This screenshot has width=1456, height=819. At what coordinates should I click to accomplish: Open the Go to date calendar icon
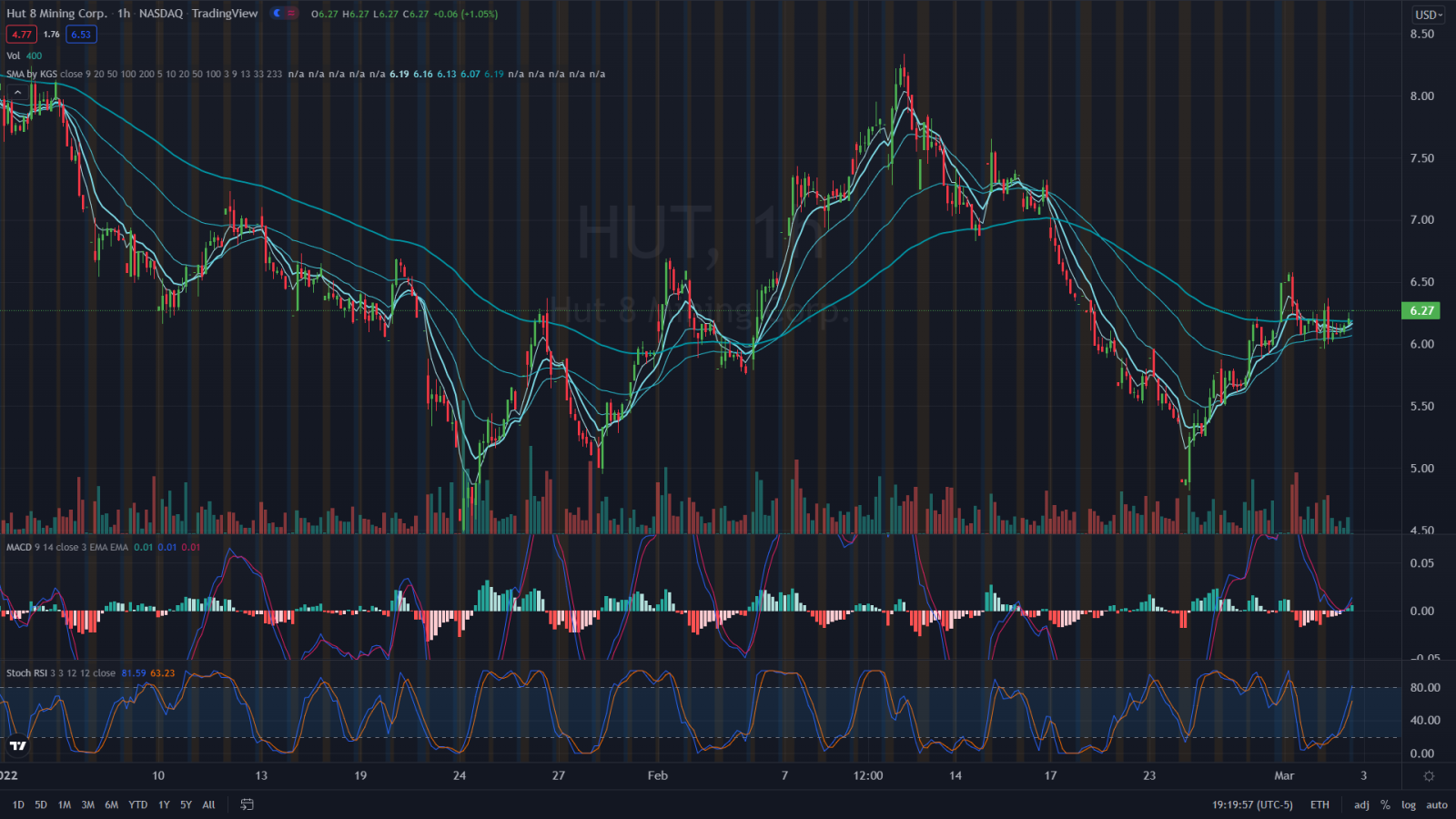pos(247,804)
